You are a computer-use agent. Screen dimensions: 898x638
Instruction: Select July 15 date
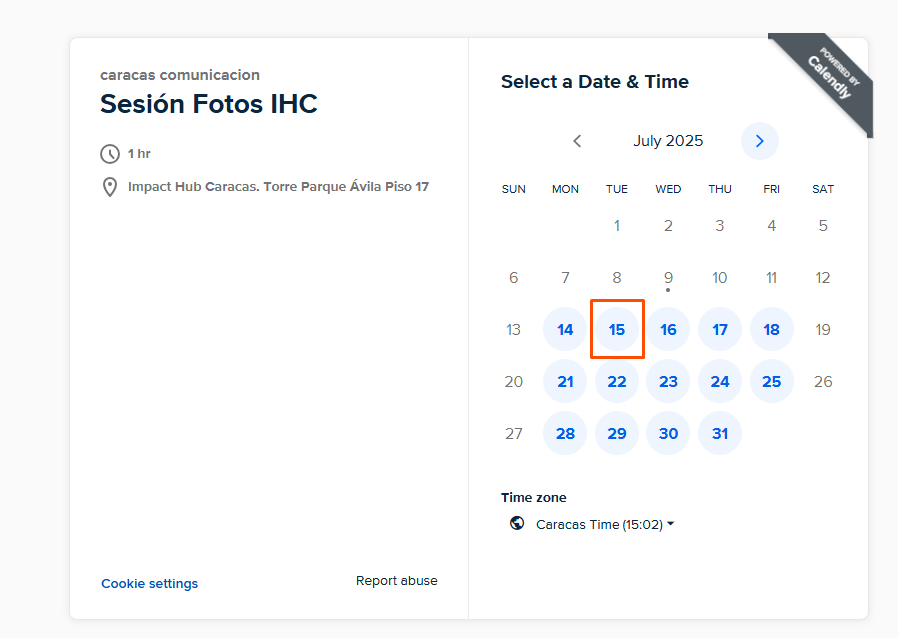[x=617, y=329]
